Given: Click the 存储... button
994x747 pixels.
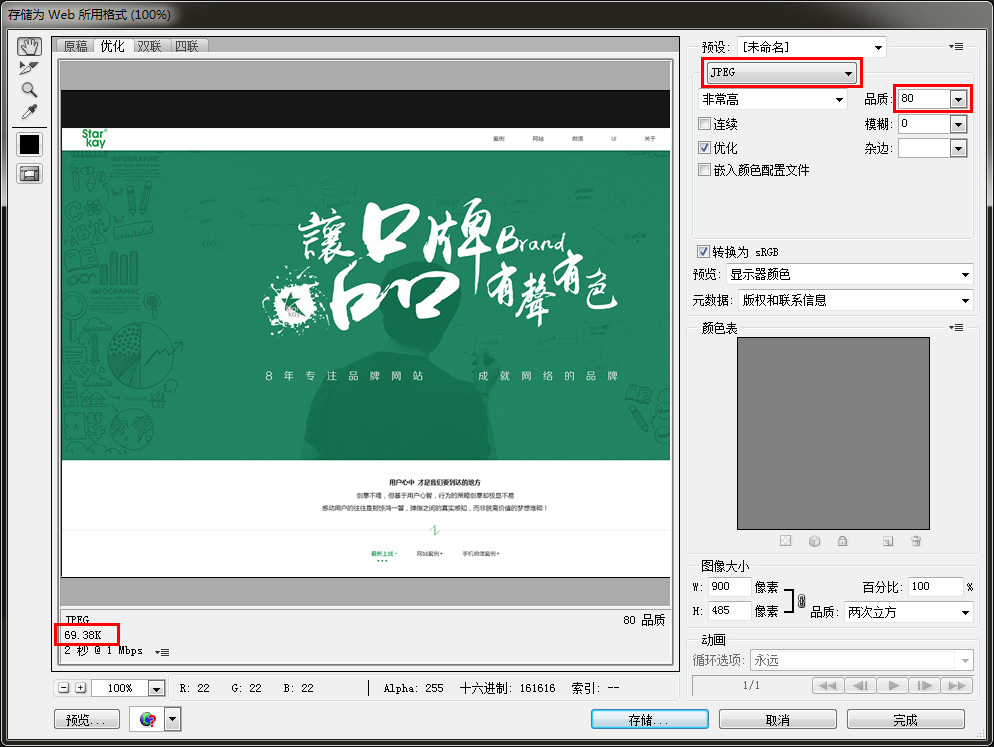Looking at the screenshot, I should (x=649, y=720).
